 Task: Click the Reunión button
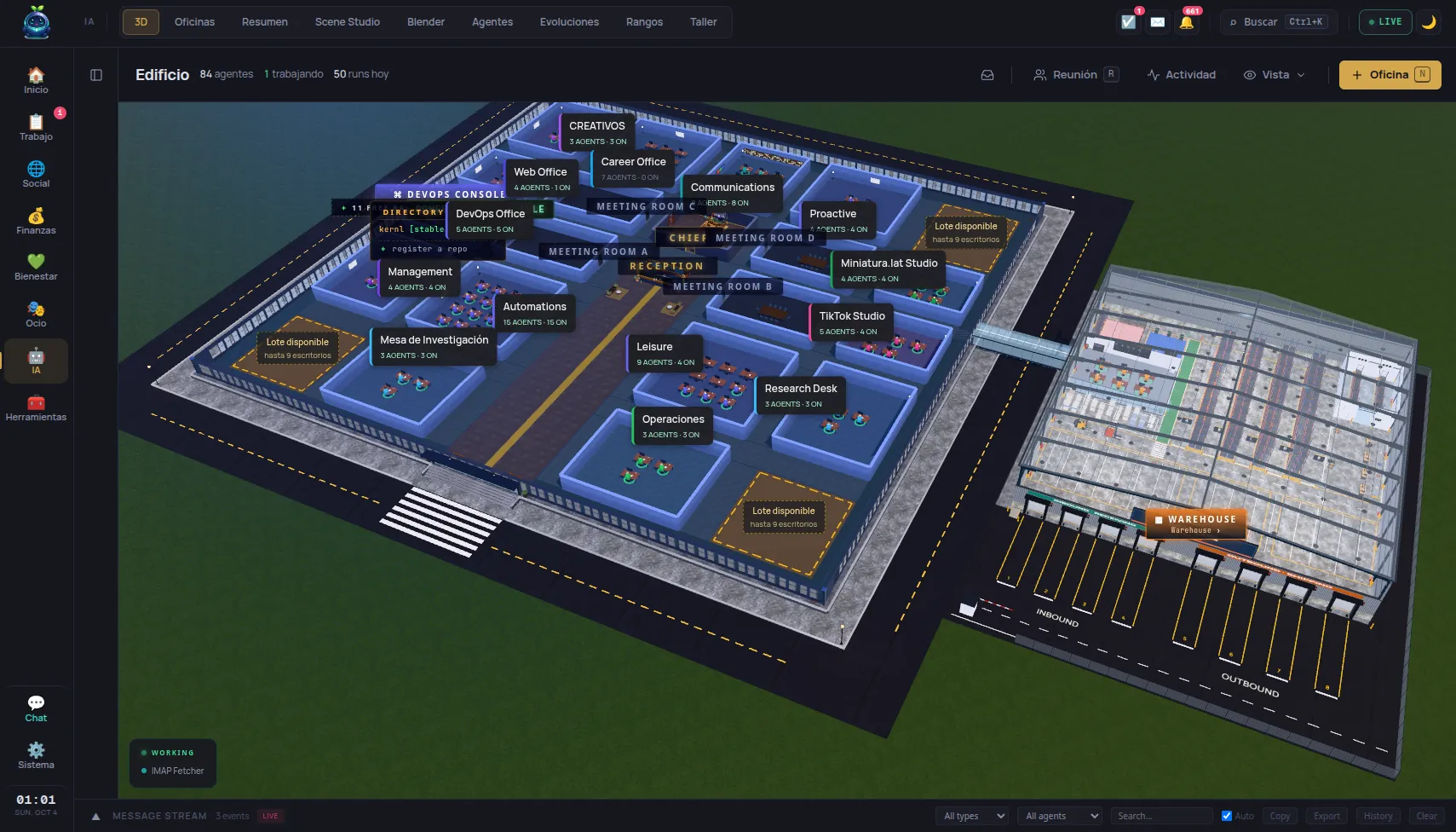click(x=1075, y=75)
